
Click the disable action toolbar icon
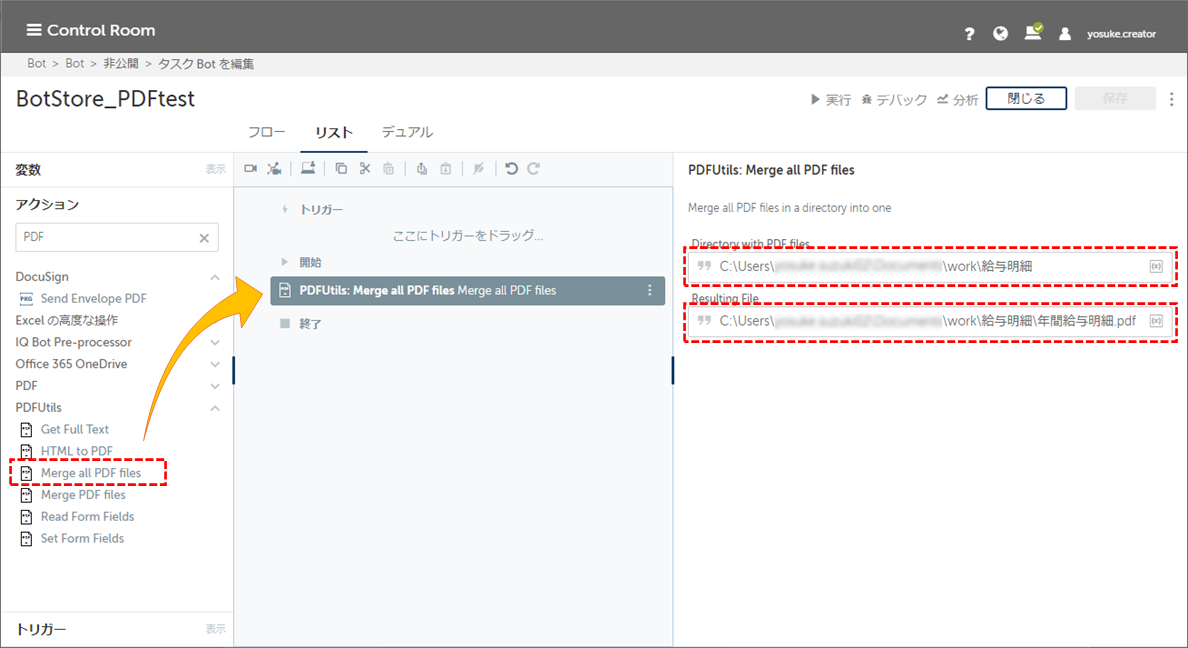coord(479,168)
